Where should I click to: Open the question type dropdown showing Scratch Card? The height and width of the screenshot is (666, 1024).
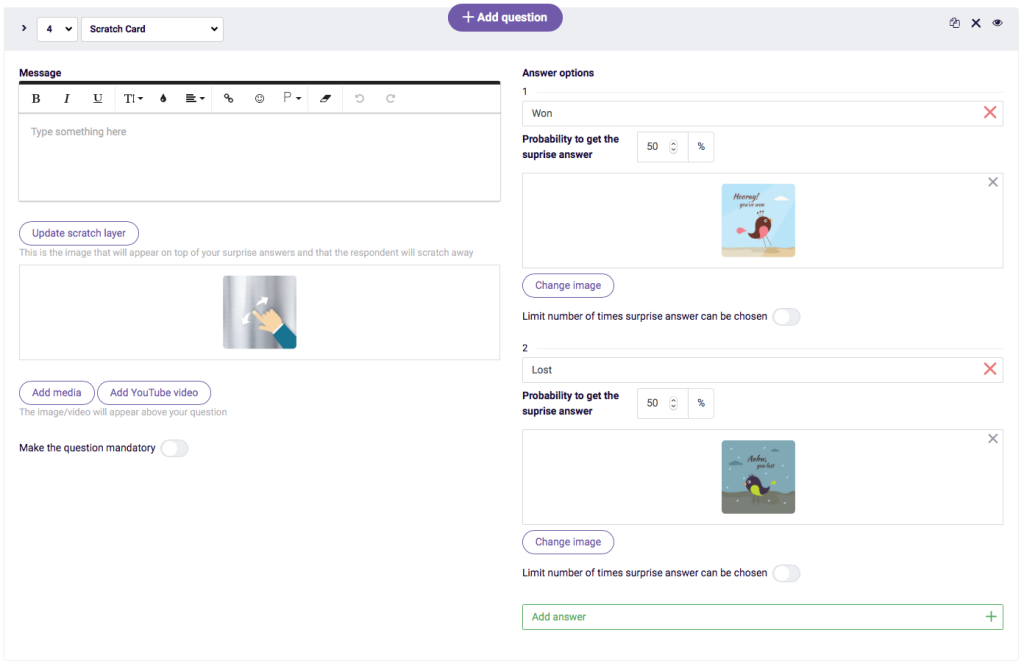152,29
